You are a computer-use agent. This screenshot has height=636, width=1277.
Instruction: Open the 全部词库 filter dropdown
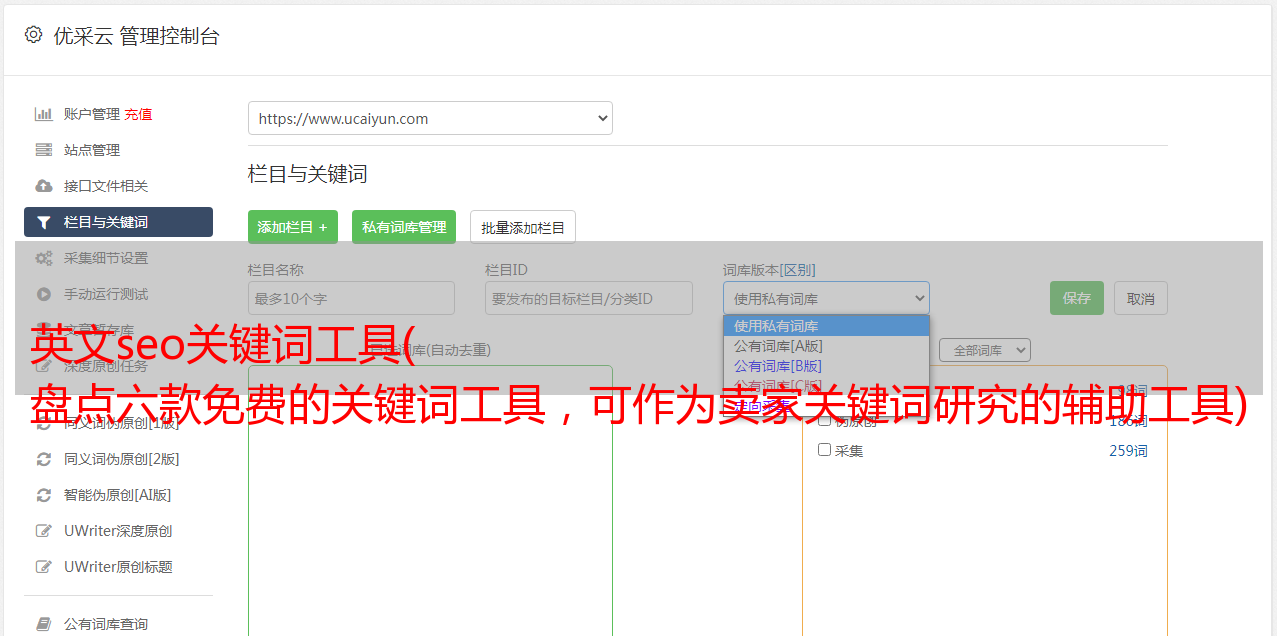(x=985, y=350)
